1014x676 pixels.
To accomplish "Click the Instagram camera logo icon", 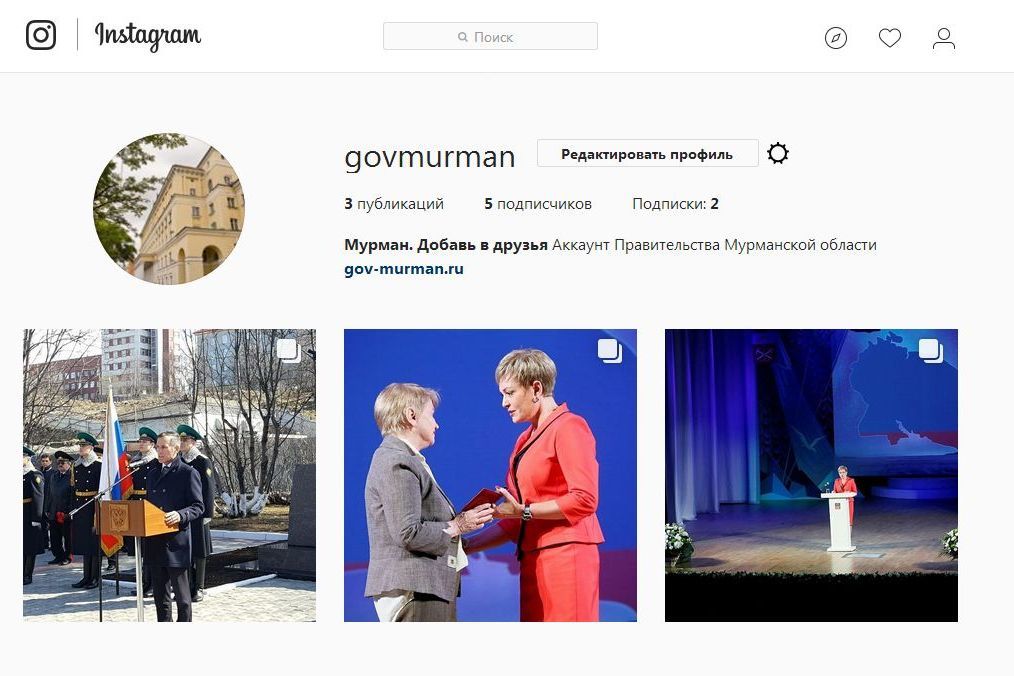I will click(41, 35).
